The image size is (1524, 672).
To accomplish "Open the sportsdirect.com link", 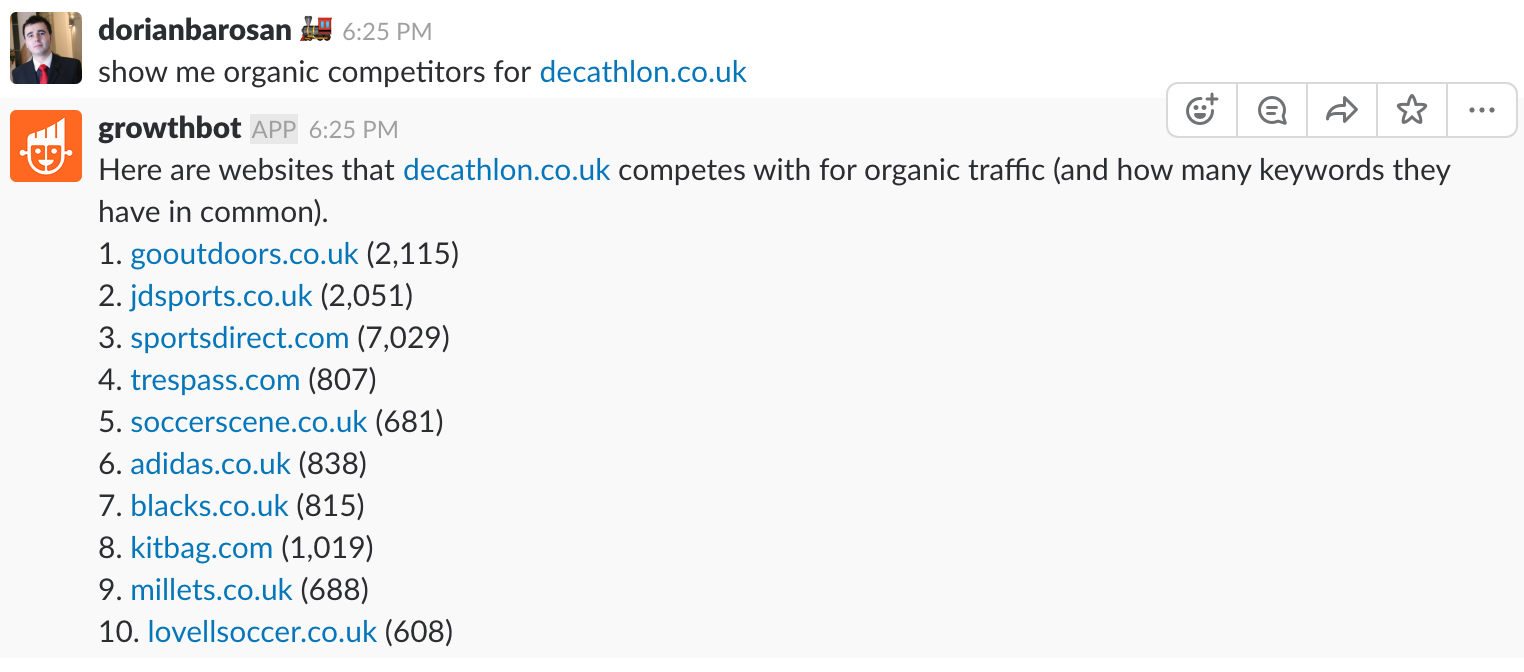I will [x=239, y=338].
